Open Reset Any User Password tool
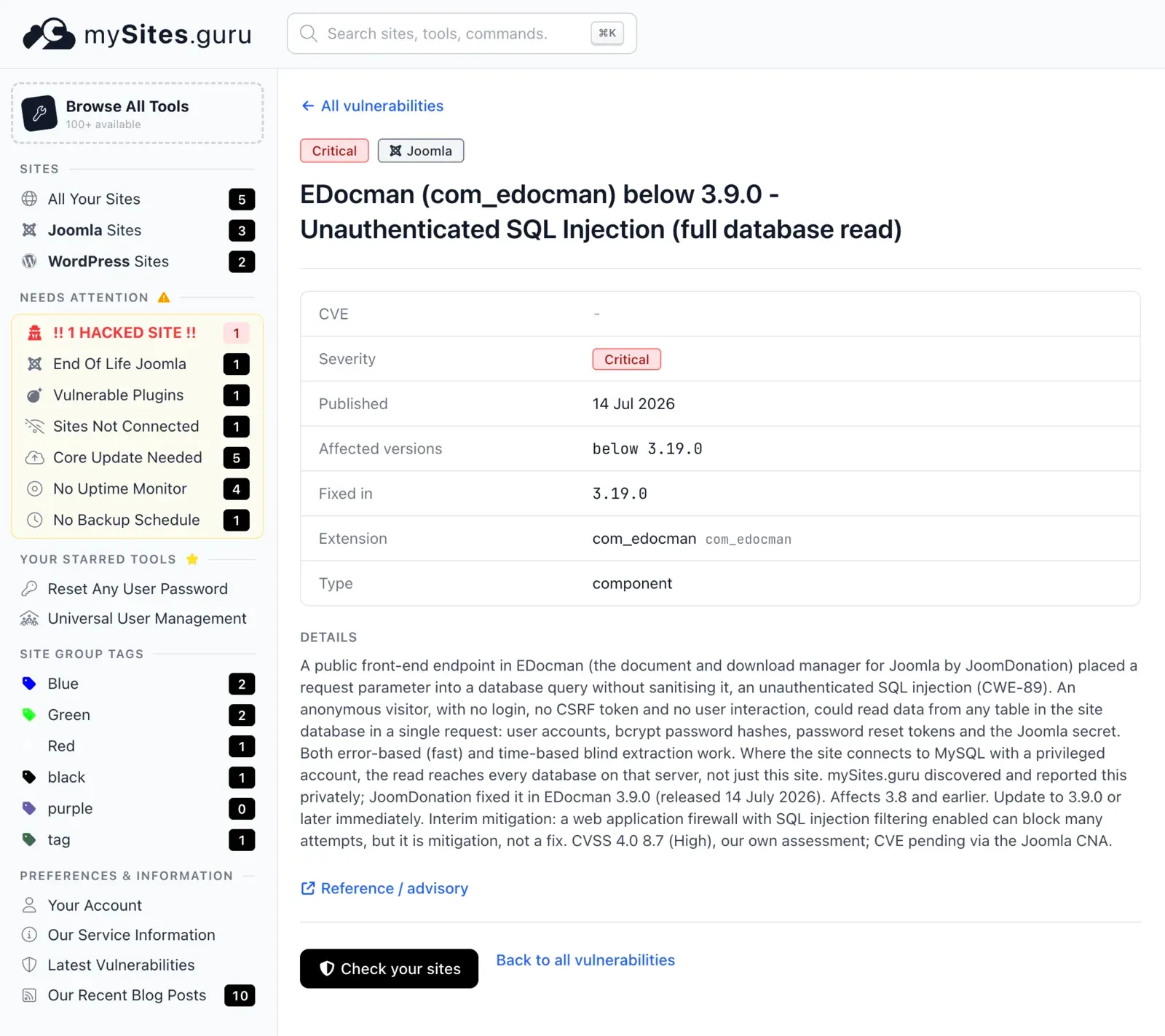Image resolution: width=1165 pixels, height=1036 pixels. (x=138, y=588)
